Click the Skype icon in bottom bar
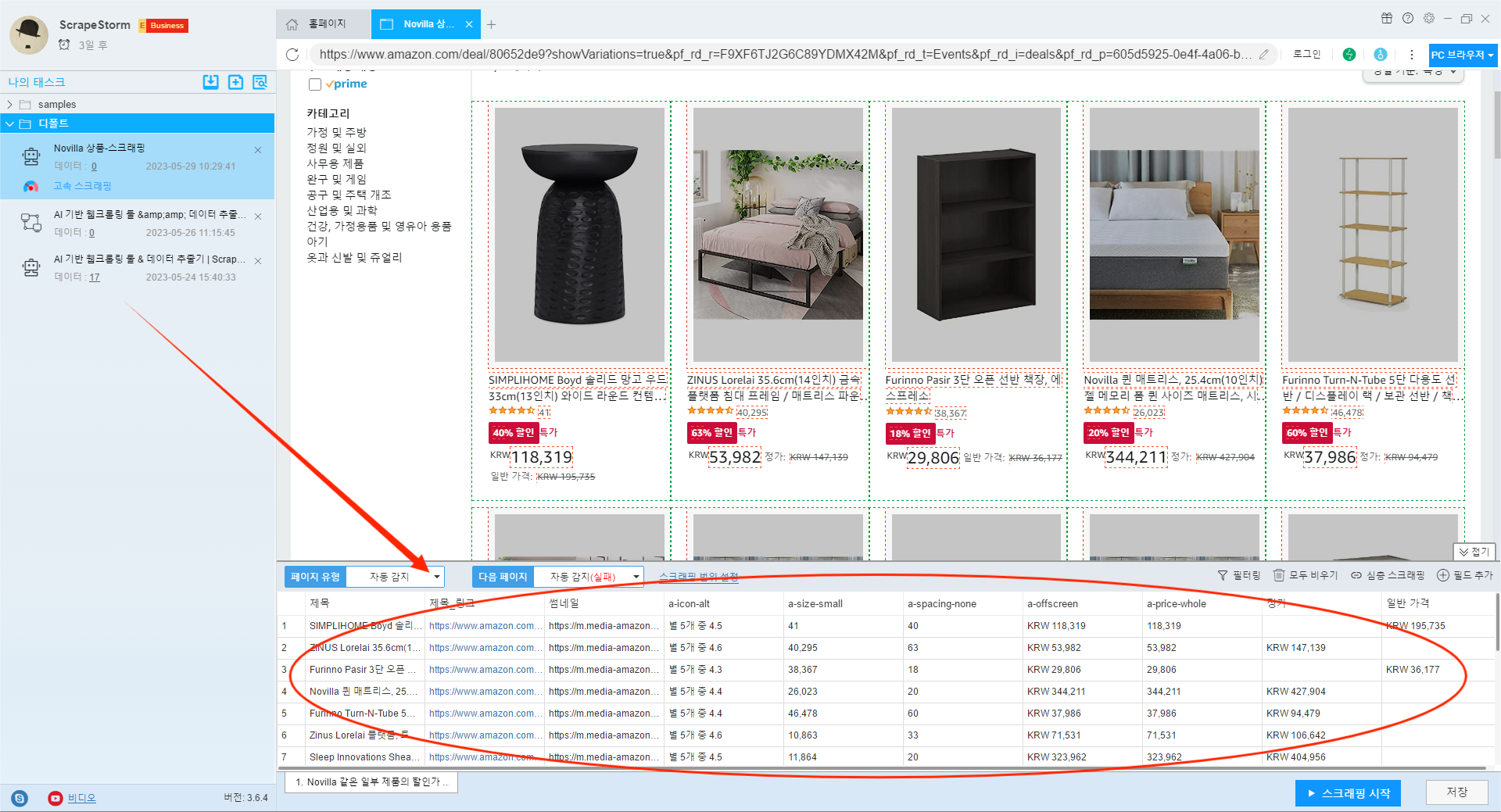Image resolution: width=1501 pixels, height=812 pixels. [x=20, y=798]
